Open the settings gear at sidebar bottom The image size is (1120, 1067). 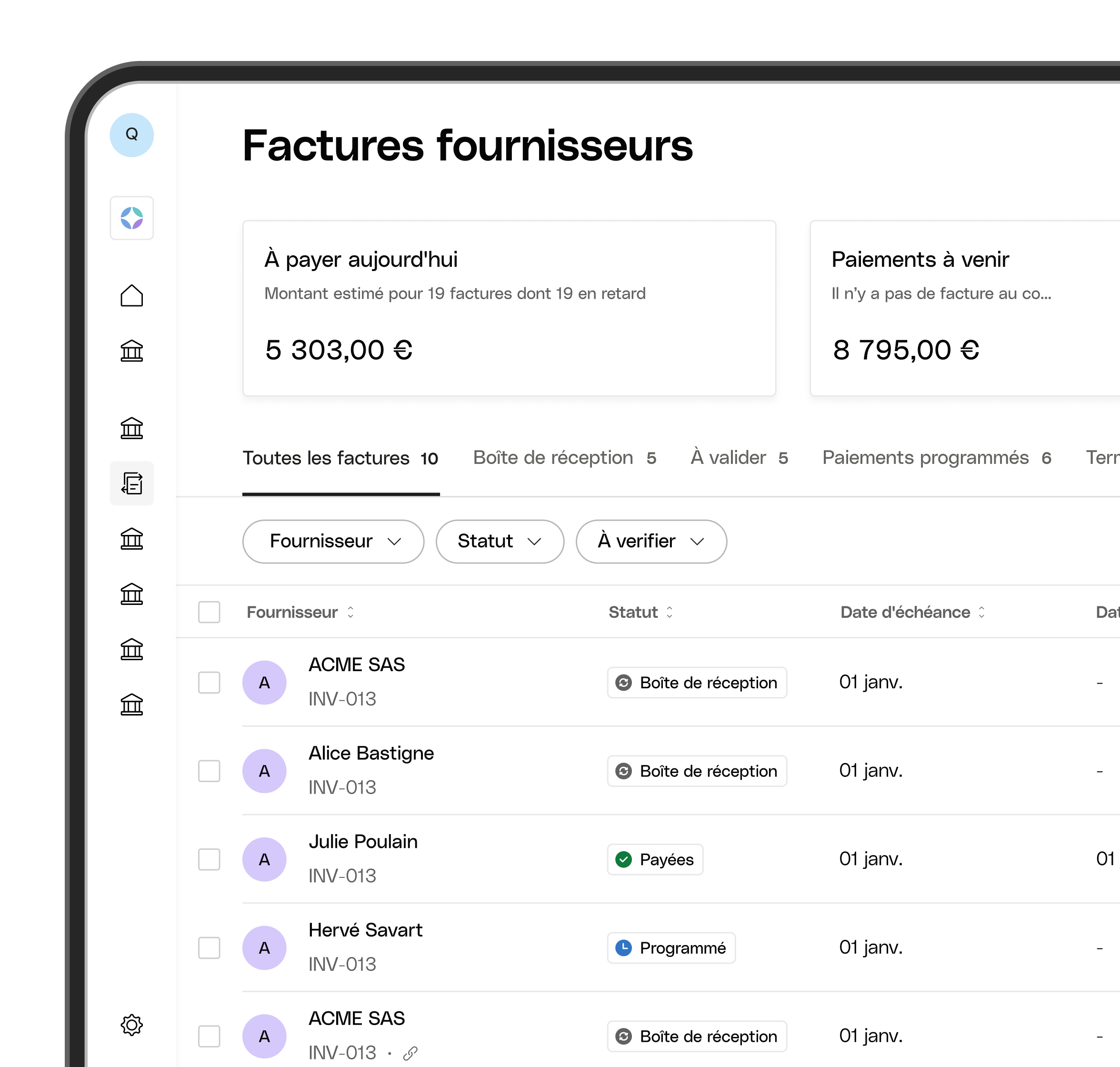pos(131,1026)
